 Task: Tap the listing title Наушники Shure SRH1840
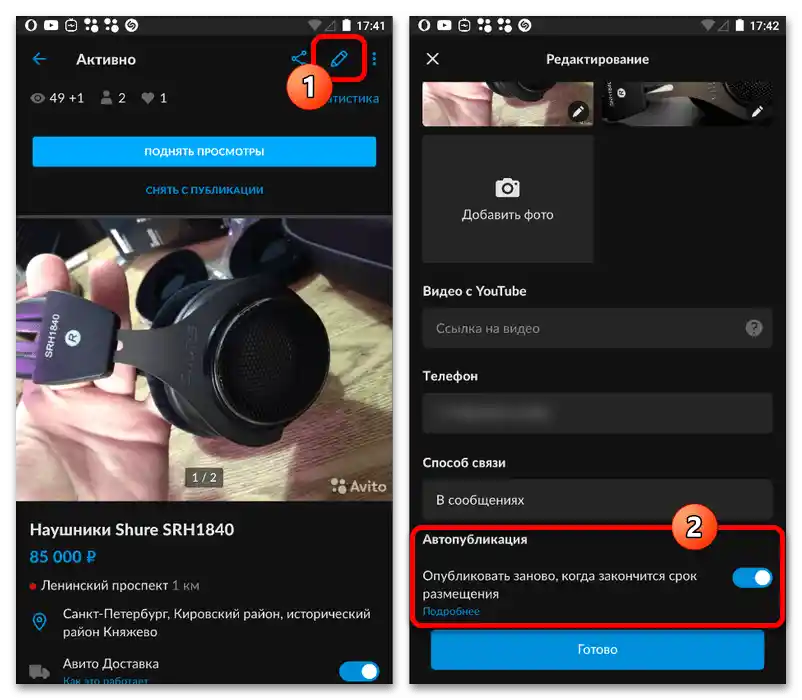tap(132, 529)
